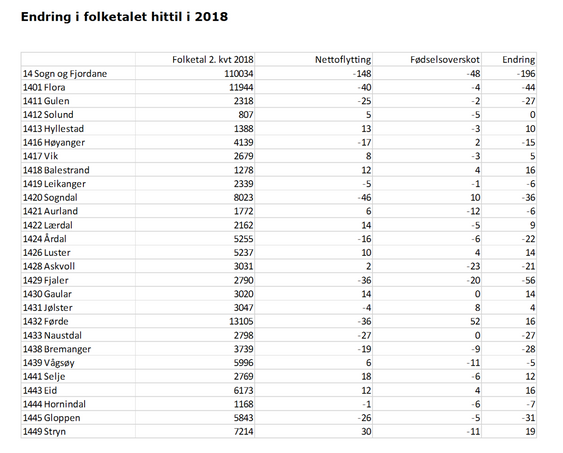Select the 1445 Gloppen row label
The image size is (563, 453).
pos(52,418)
